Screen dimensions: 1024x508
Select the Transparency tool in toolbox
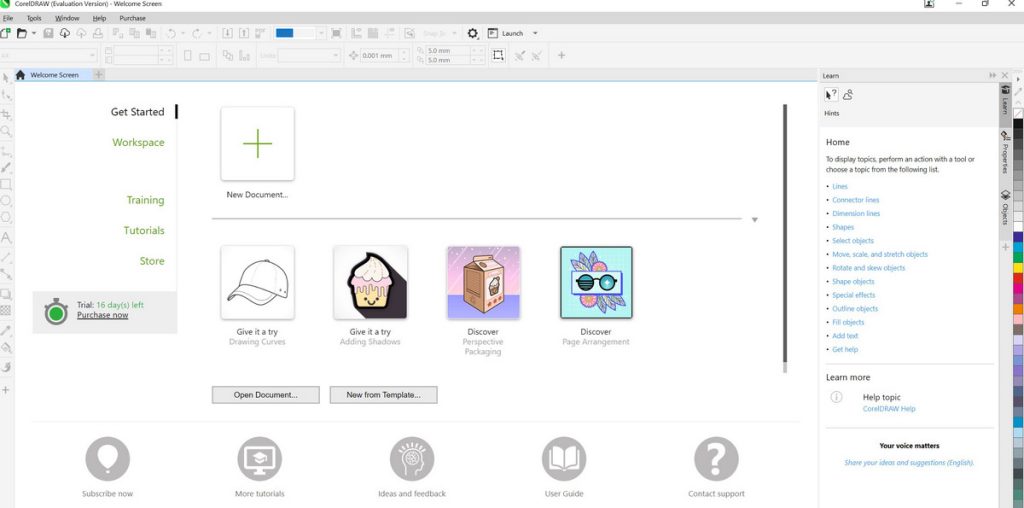(x=6, y=310)
